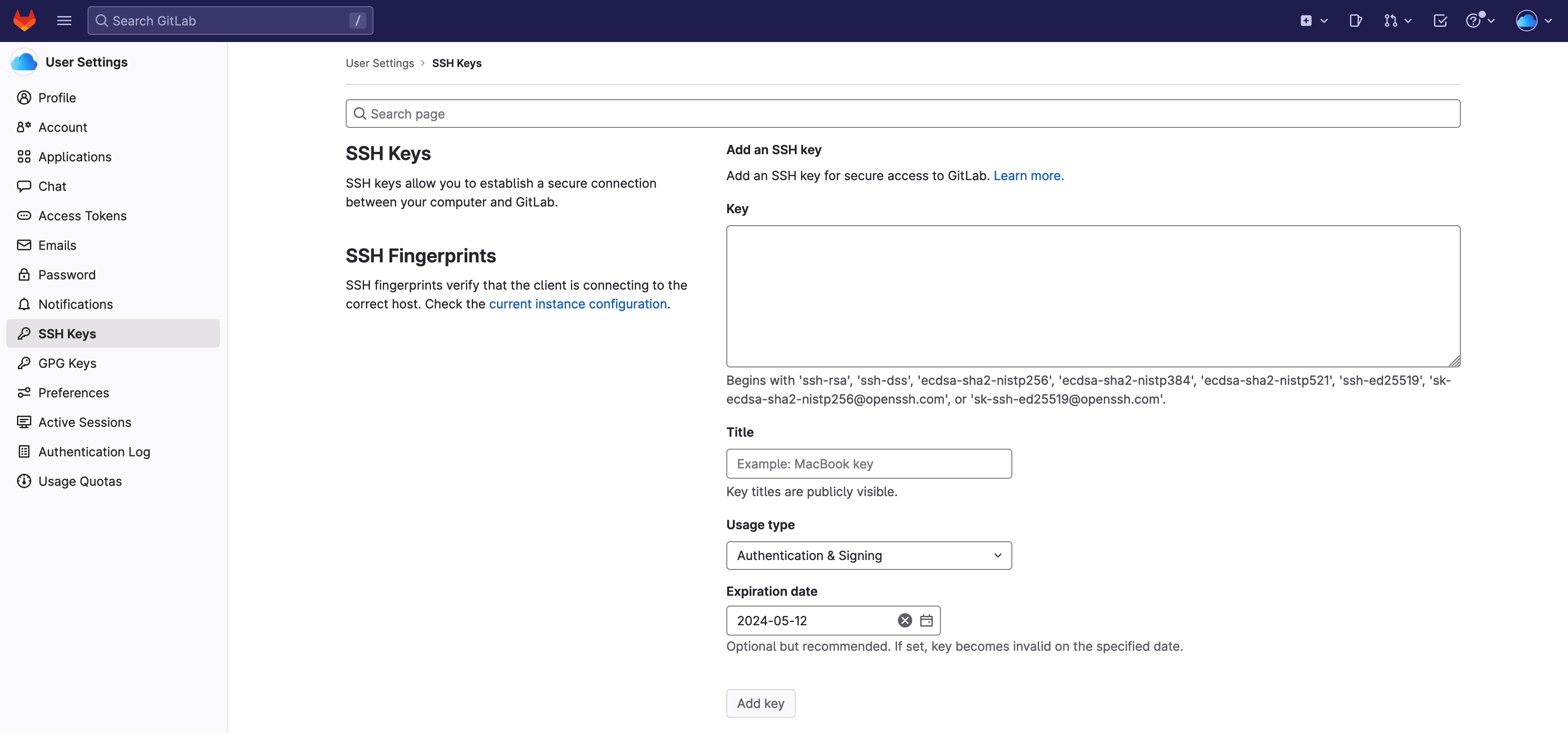Expand the Create new menu chevron

[x=1325, y=20]
